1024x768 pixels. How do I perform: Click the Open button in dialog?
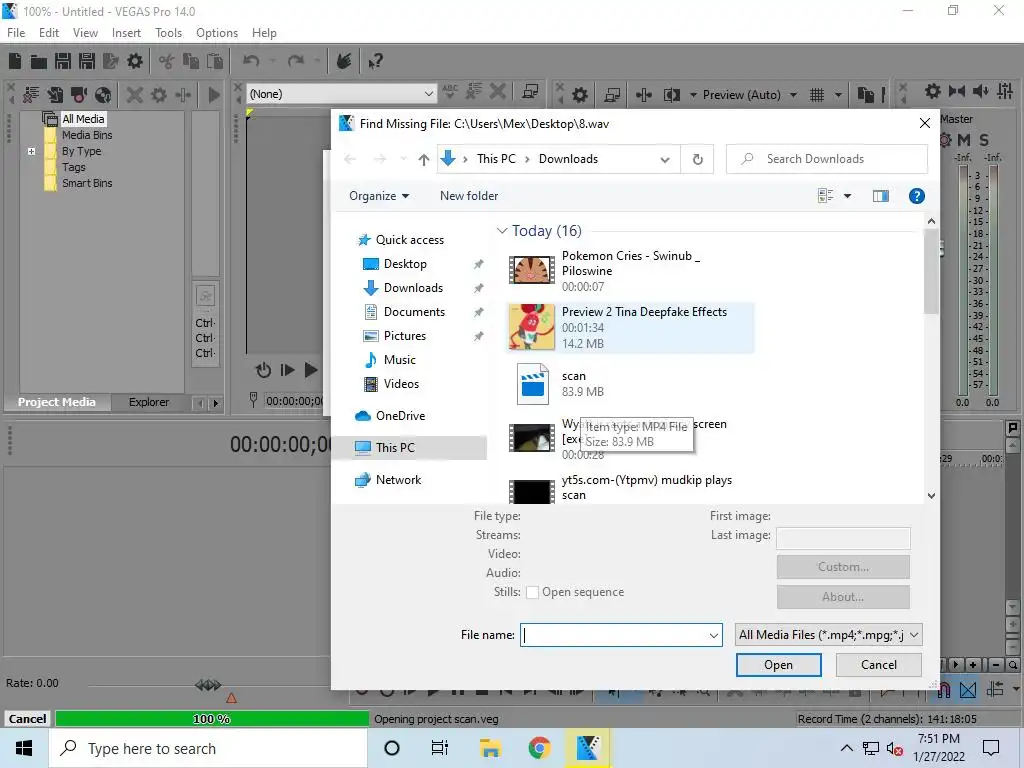pyautogui.click(x=778, y=665)
